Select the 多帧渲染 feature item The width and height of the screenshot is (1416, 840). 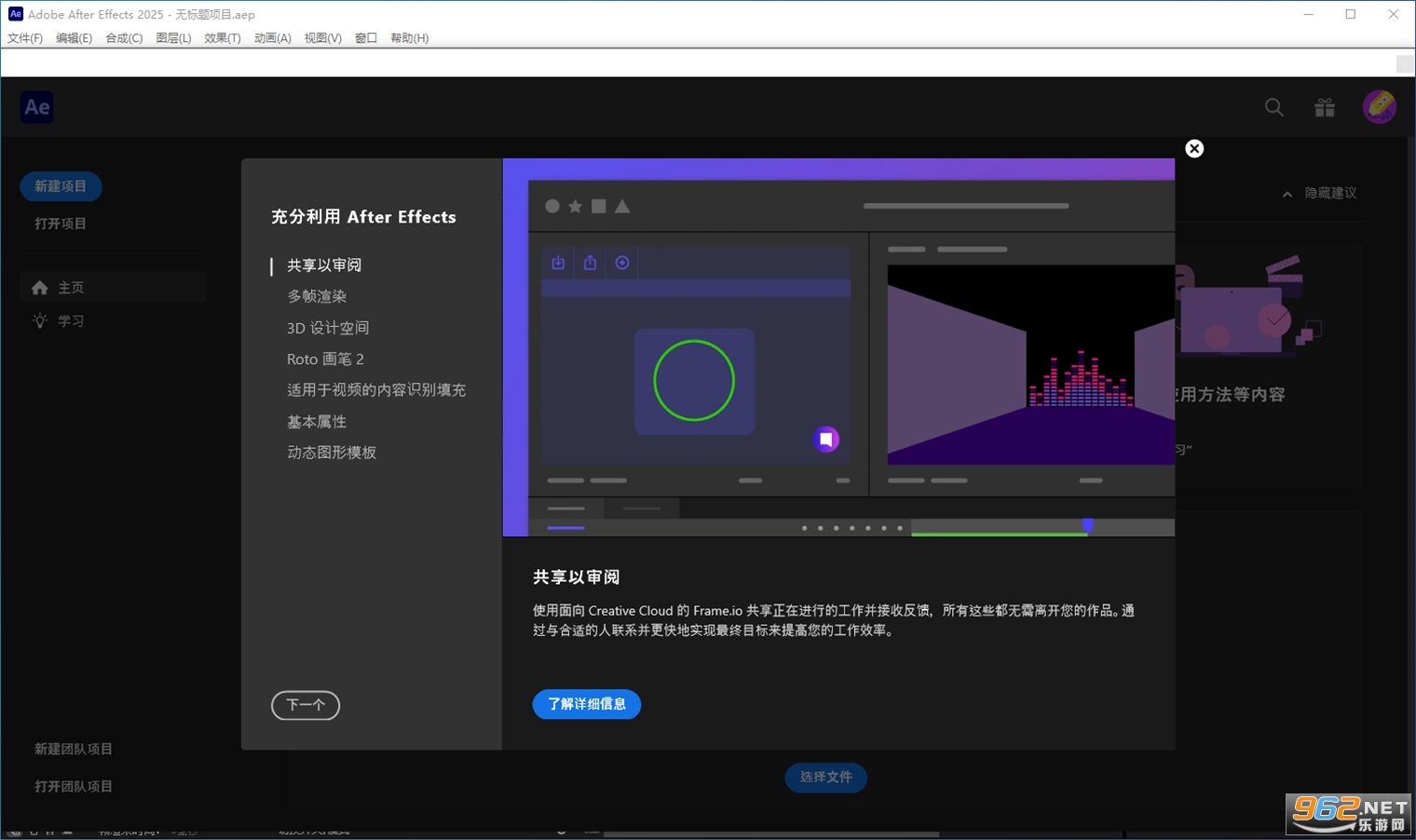pyautogui.click(x=317, y=296)
